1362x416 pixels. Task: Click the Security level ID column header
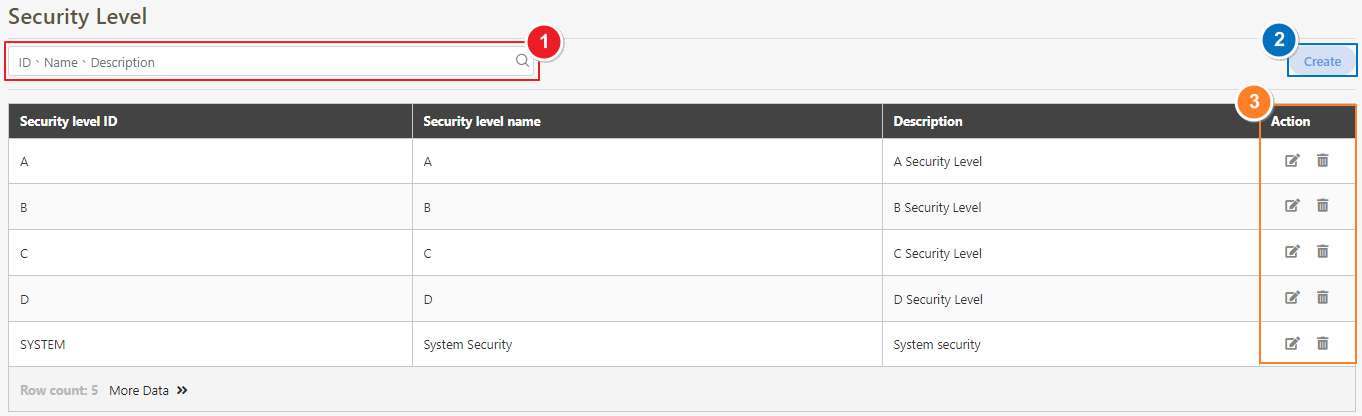70,122
